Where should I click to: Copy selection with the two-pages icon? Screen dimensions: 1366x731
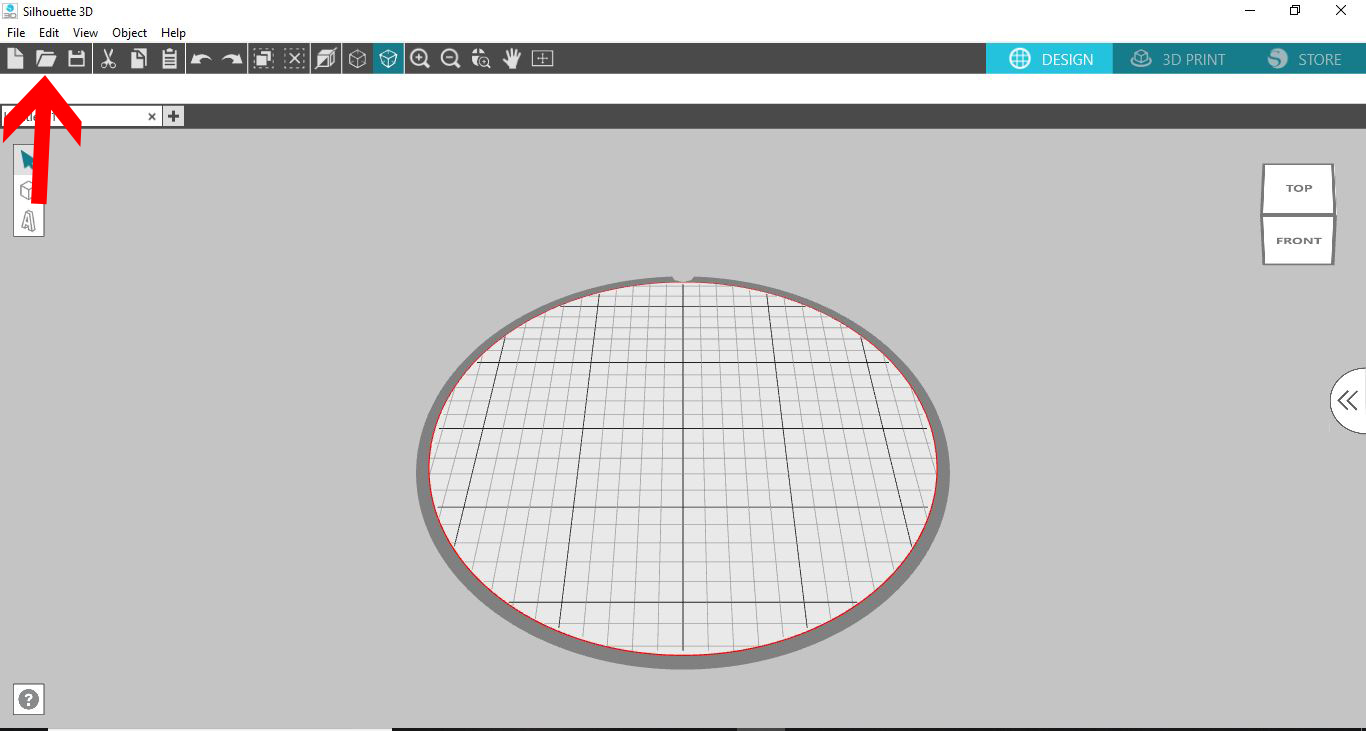coord(139,59)
